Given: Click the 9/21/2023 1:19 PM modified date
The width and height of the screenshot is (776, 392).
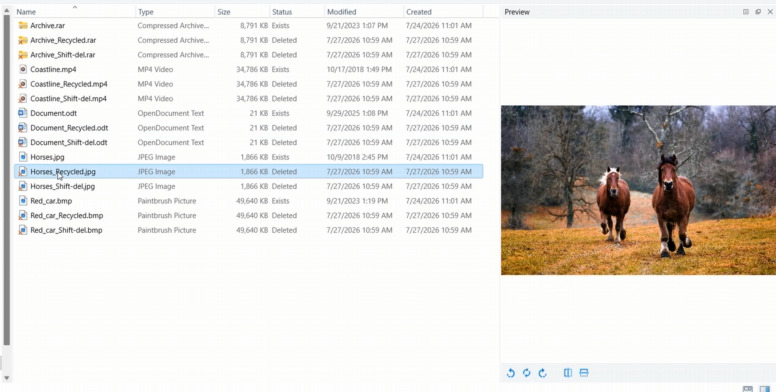Looking at the screenshot, I should tap(357, 200).
